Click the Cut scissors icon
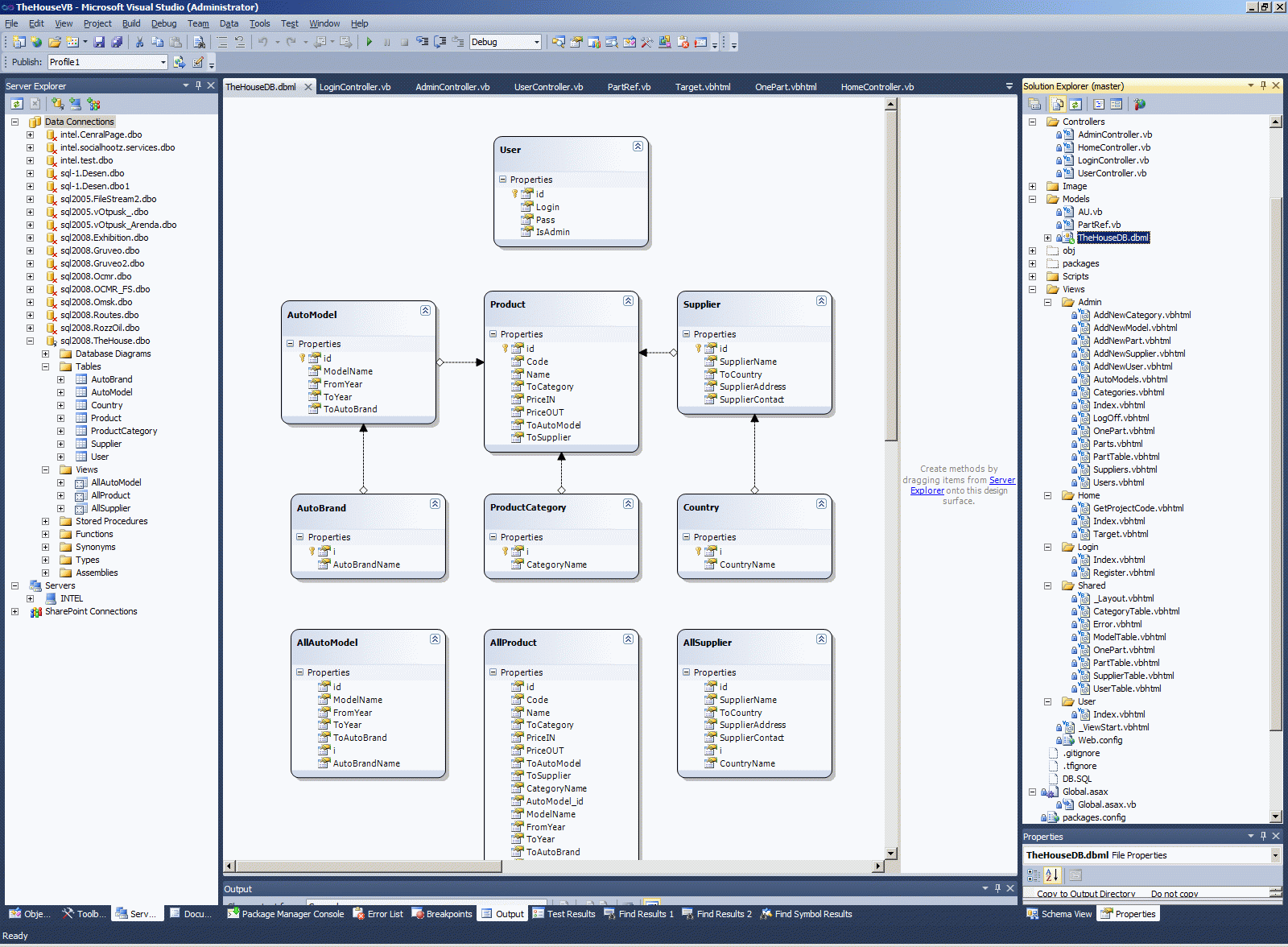The height and width of the screenshot is (947, 1288). 139,42
